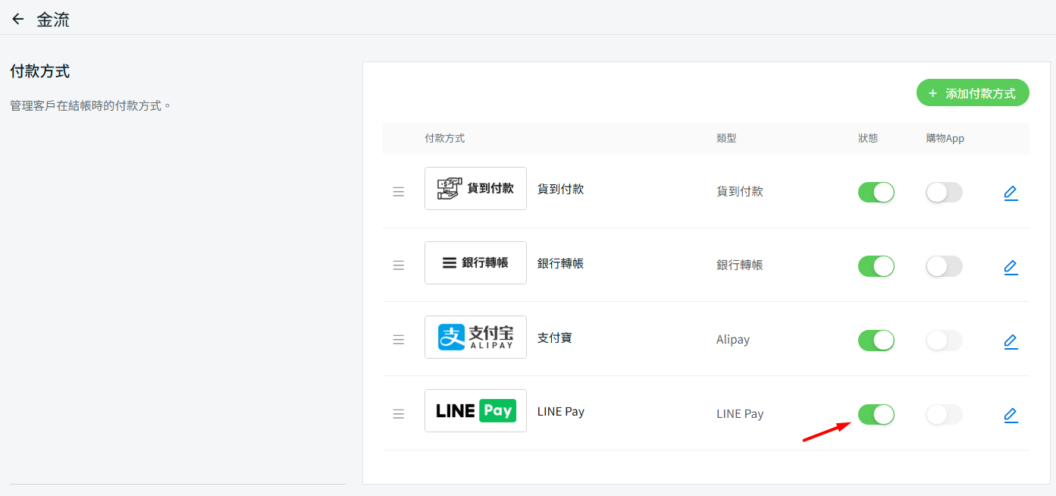Enable 購物App toggle for 貨到付款
This screenshot has height=496, width=1056.
944,192
